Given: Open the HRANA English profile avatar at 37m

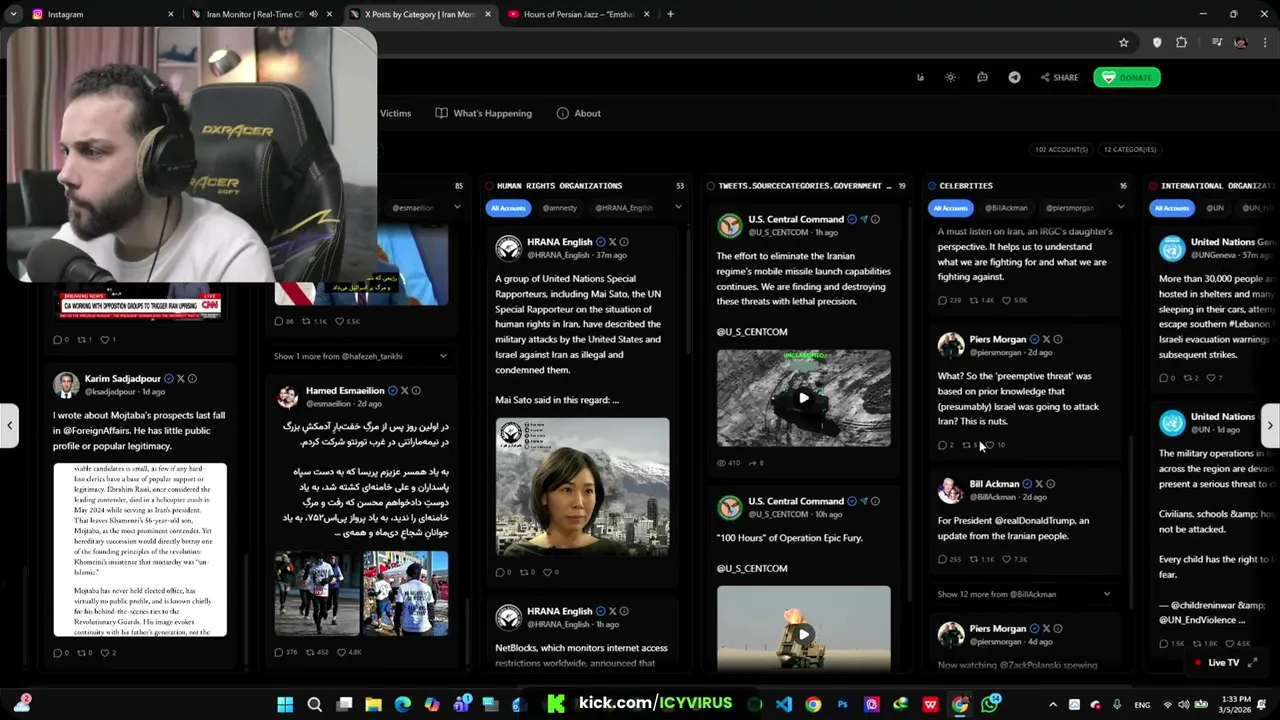Looking at the screenshot, I should tap(509, 248).
